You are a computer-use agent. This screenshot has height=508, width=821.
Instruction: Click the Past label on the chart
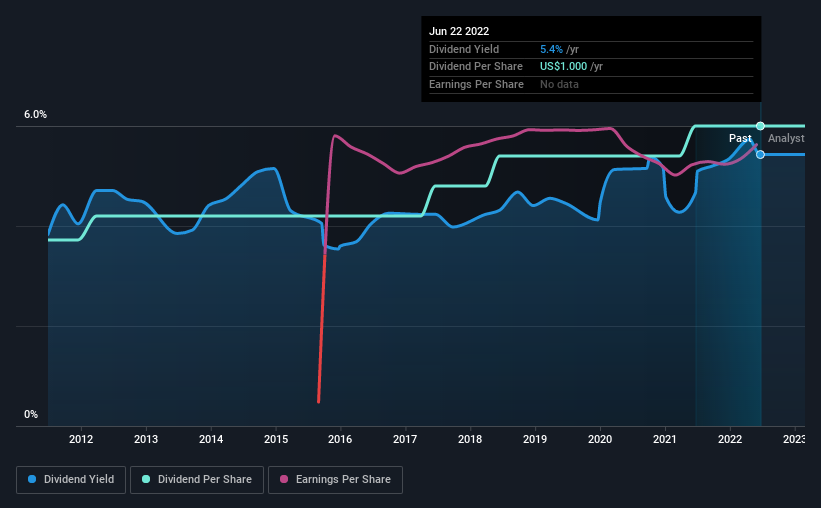740,138
